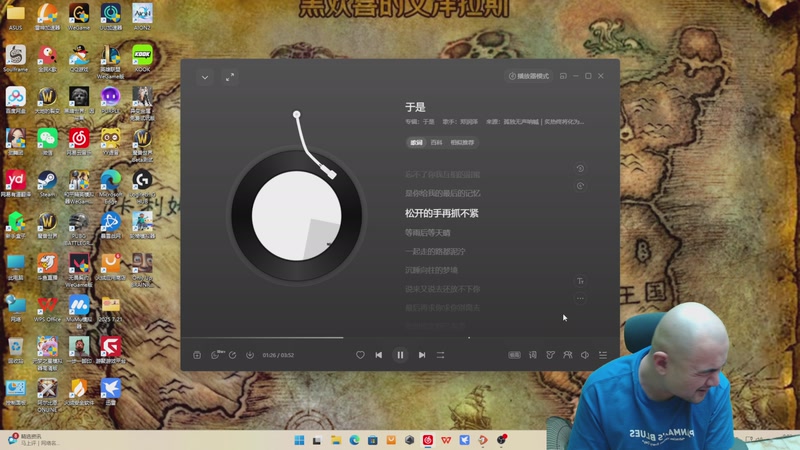The image size is (800, 450).
Task: Click the vinyl record album cover
Action: [x=296, y=216]
